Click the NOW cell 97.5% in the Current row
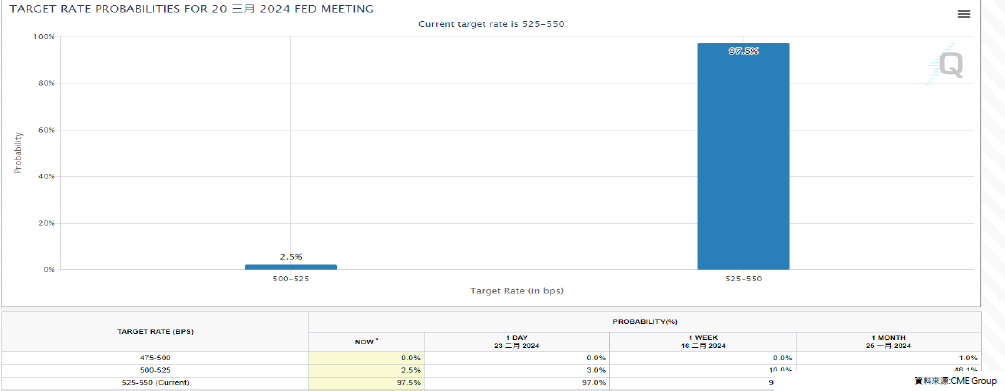Screen dimensions: 1005x391 tap(367, 383)
